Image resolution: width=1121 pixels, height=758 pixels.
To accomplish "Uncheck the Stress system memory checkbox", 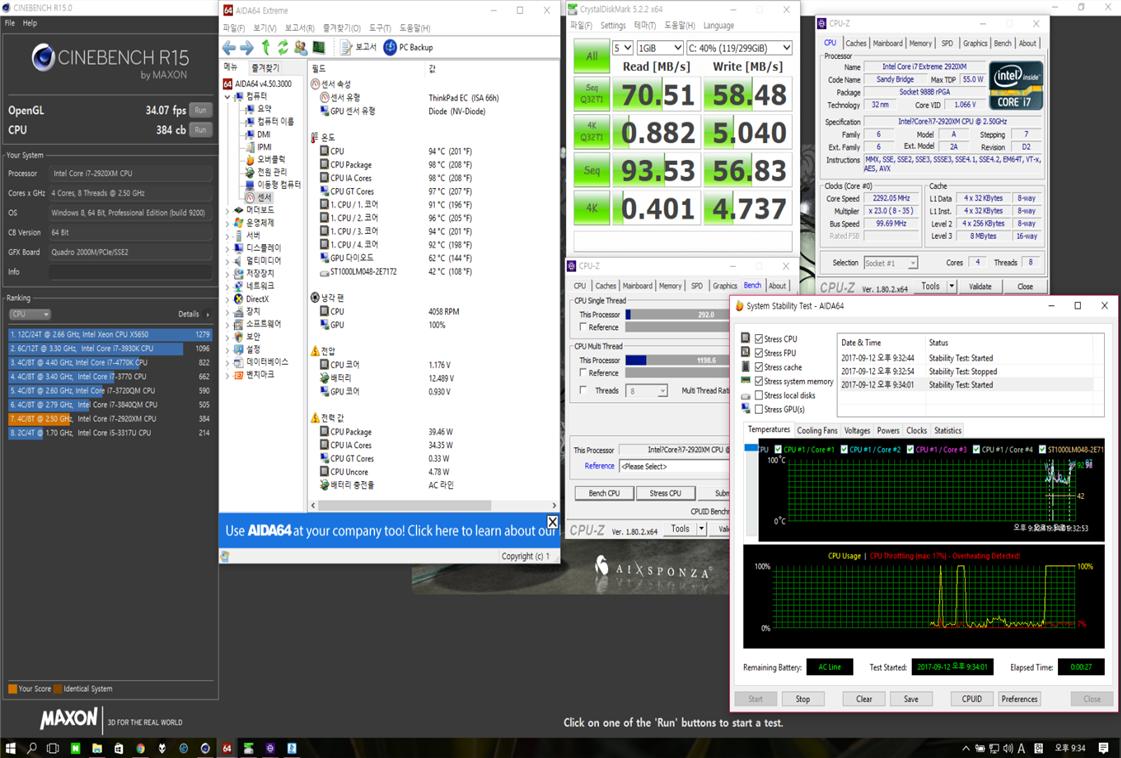I will [x=759, y=381].
